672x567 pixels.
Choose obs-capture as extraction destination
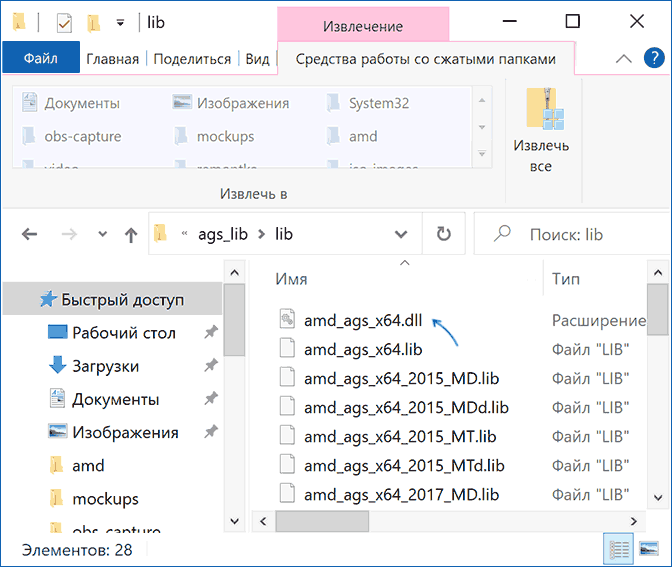tap(71, 136)
